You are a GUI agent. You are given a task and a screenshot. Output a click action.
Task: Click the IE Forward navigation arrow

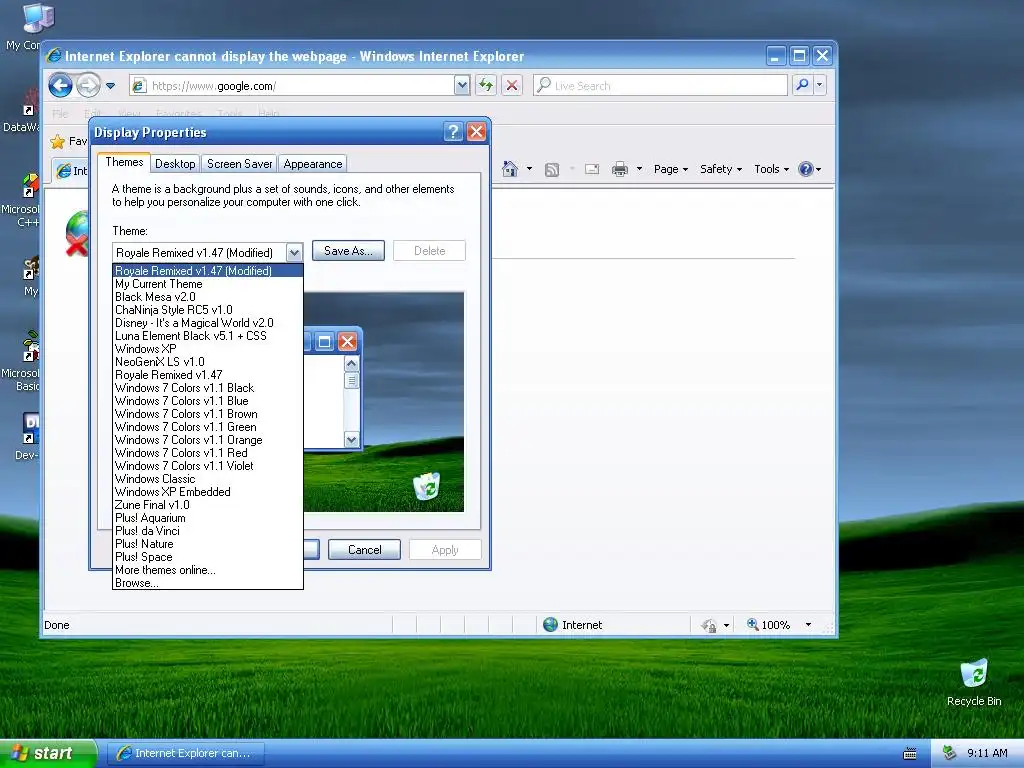[x=88, y=85]
